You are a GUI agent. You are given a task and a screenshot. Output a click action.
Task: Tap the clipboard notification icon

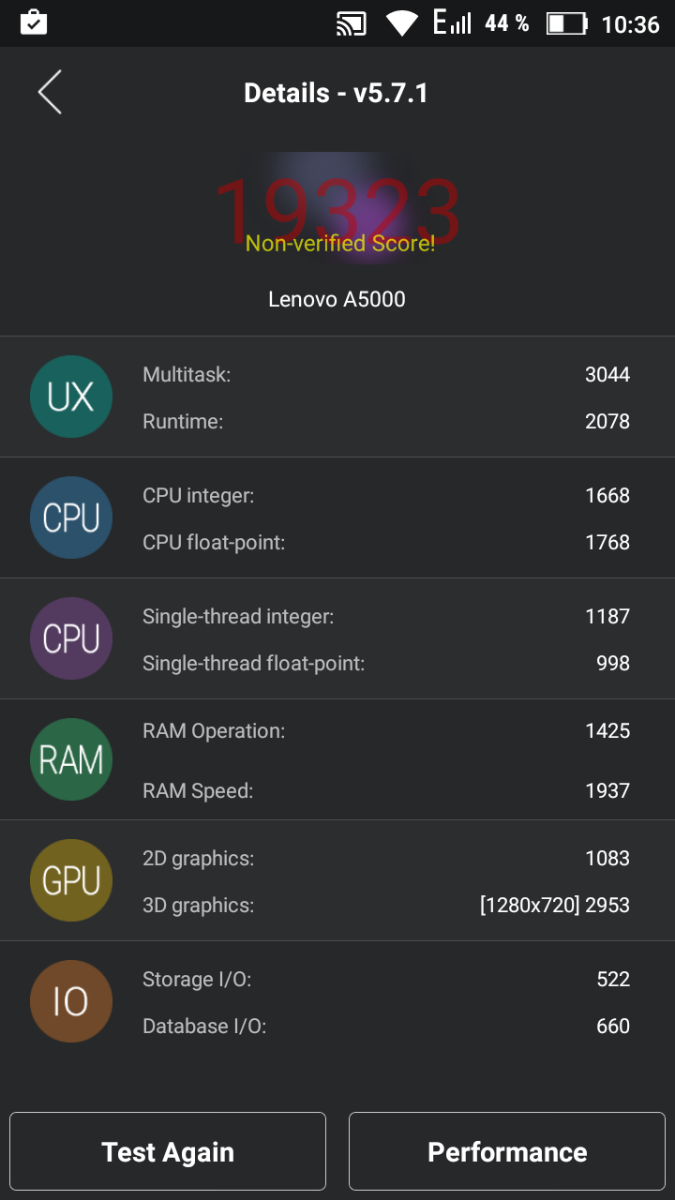tap(33, 22)
